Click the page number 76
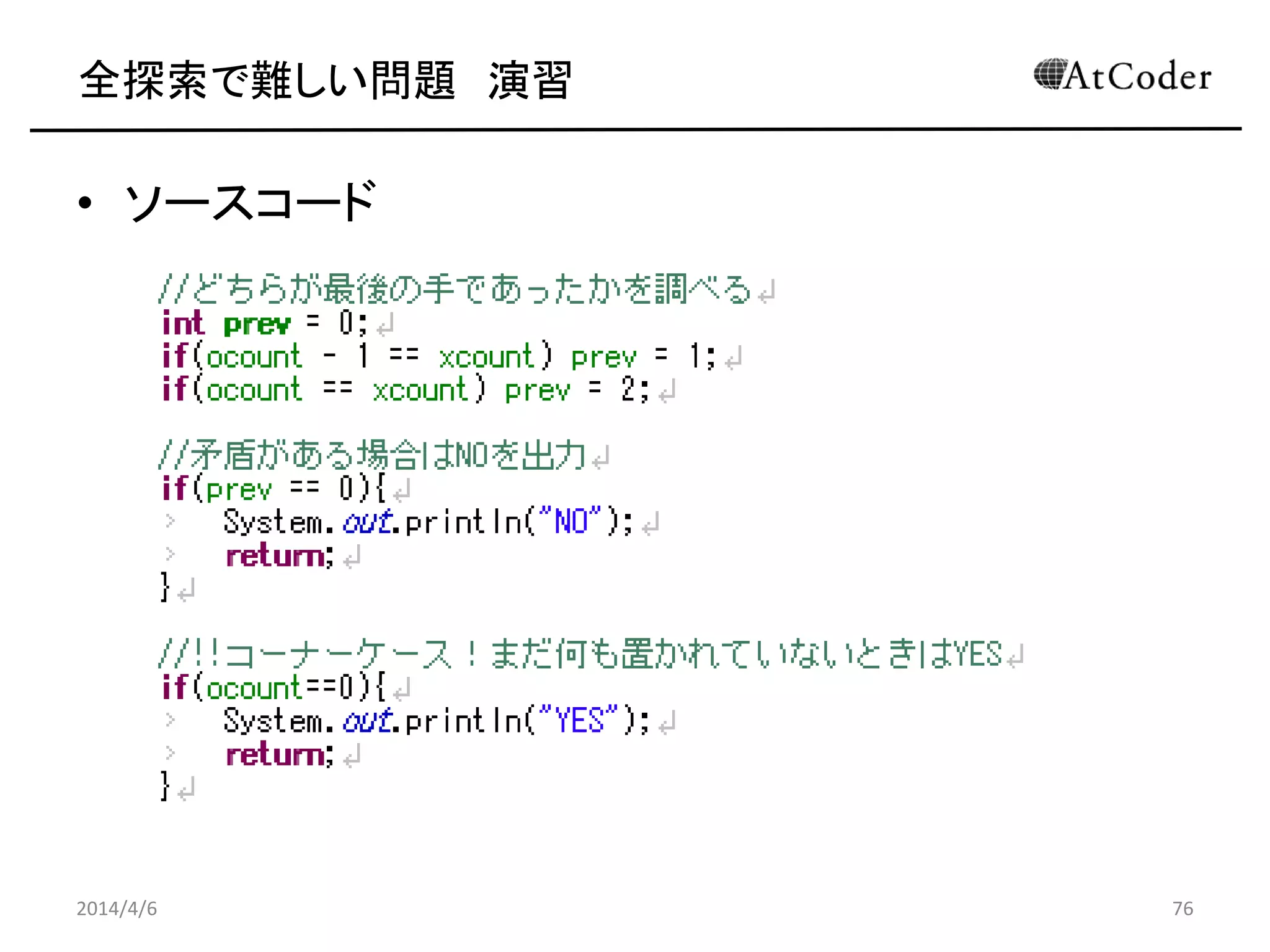This screenshot has height=952, width=1270. tap(1183, 909)
